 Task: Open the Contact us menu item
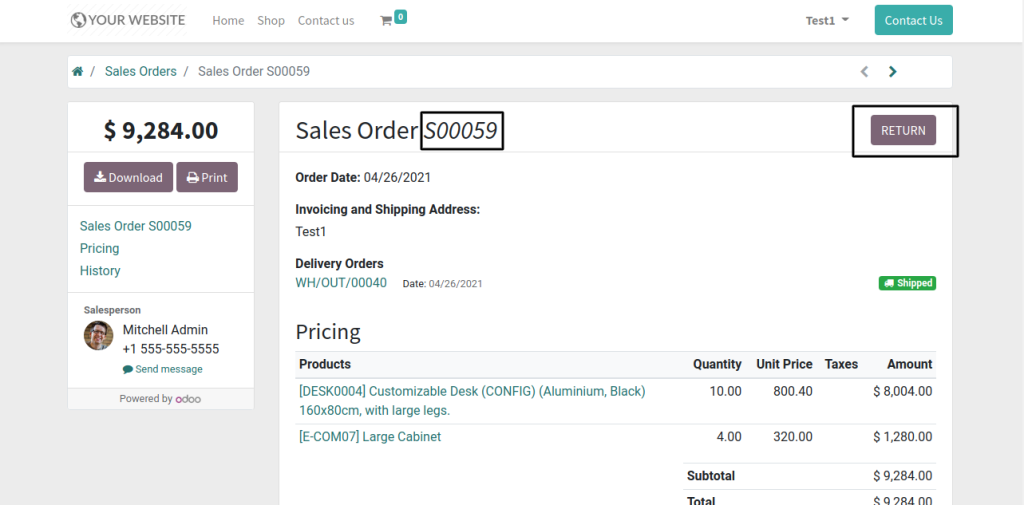(326, 21)
